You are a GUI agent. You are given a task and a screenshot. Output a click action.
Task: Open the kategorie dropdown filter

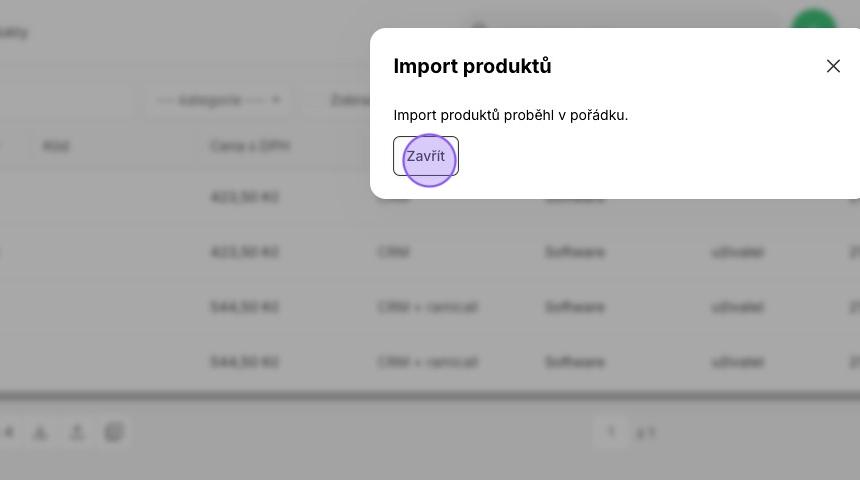pyautogui.click(x=219, y=100)
